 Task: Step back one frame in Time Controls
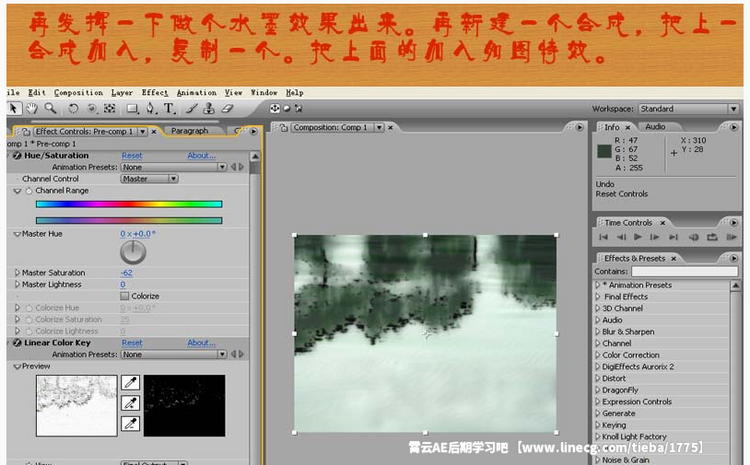pos(621,237)
